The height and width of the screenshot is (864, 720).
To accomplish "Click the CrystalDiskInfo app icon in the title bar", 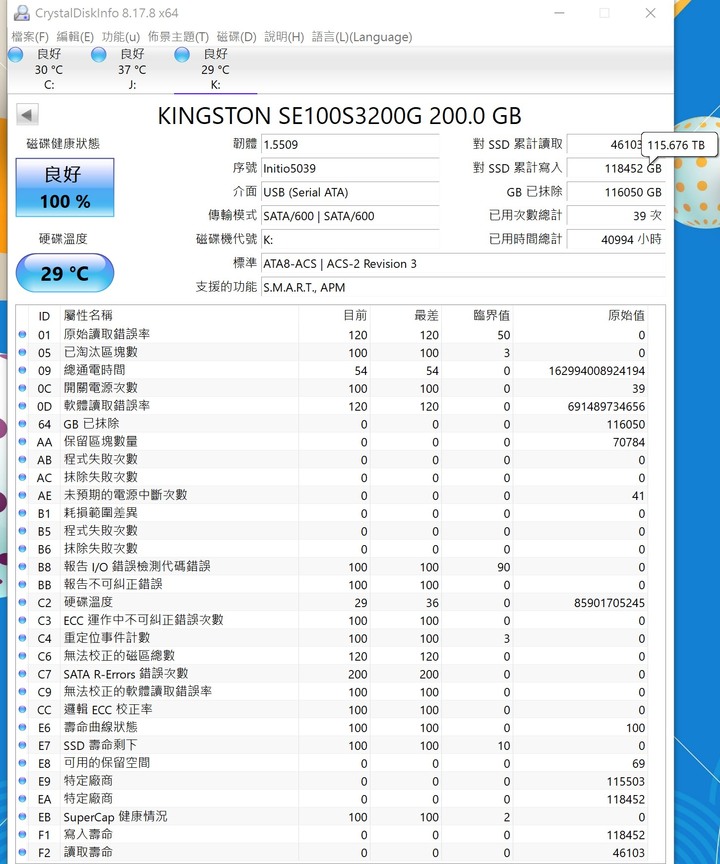I will [x=21, y=13].
